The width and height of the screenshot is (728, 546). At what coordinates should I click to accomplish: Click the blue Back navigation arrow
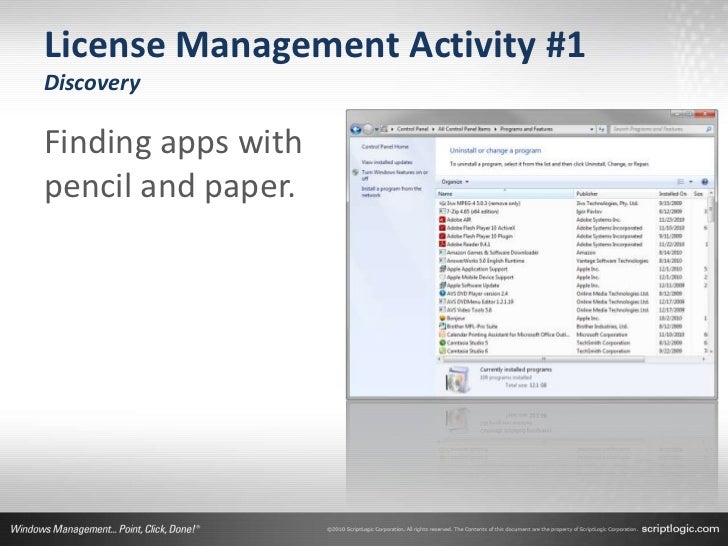[x=356, y=130]
